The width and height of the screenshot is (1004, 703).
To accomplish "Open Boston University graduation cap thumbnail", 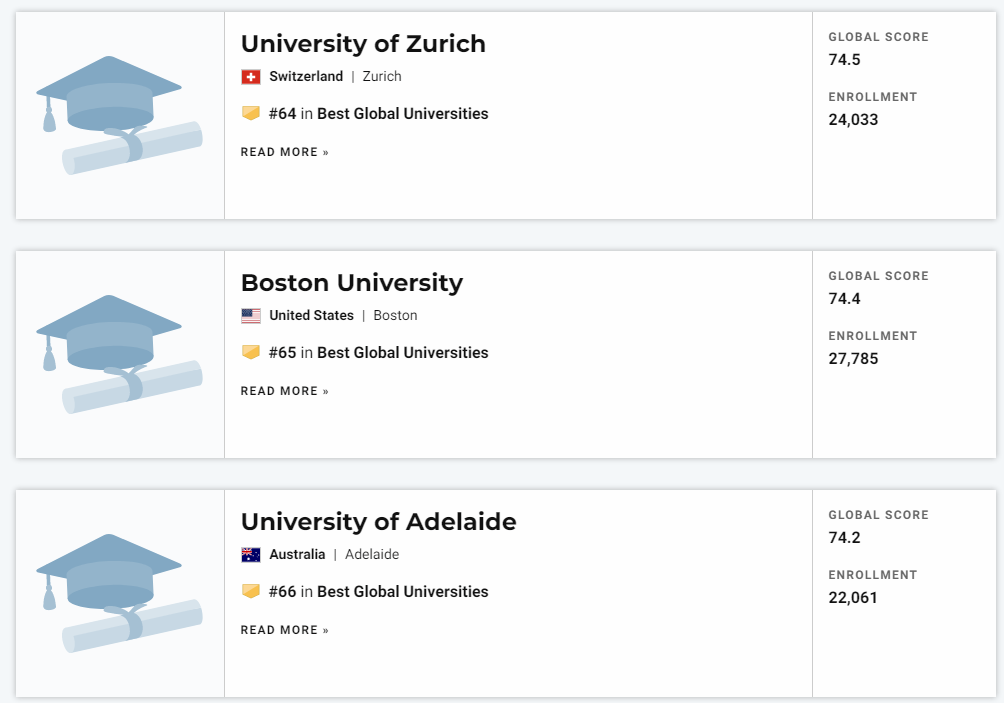I will click(120, 354).
